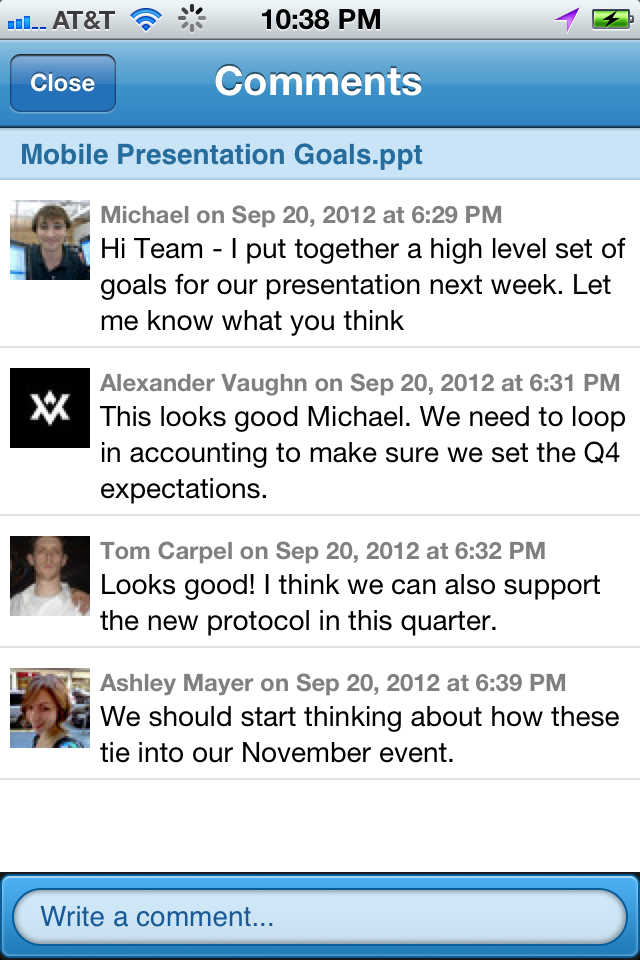Select Tom Carpel's comment about new protocol
Viewport: 640px width, 960px height.
coord(350,603)
